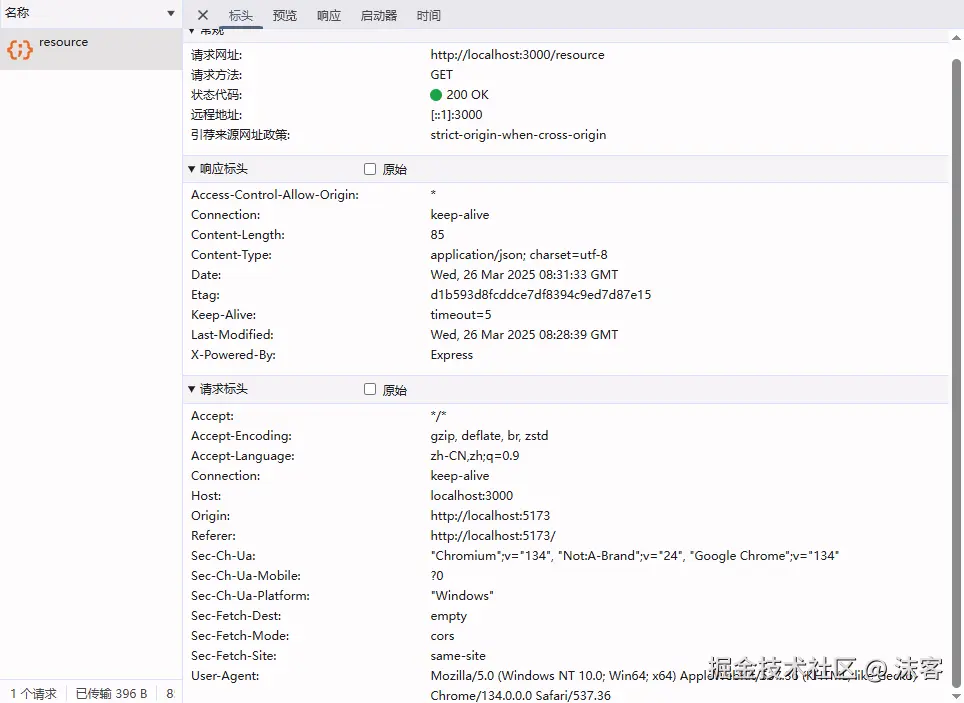Click the 1 个请求 status bar entry
Image resolution: width=964 pixels, height=703 pixels.
[x=33, y=694]
